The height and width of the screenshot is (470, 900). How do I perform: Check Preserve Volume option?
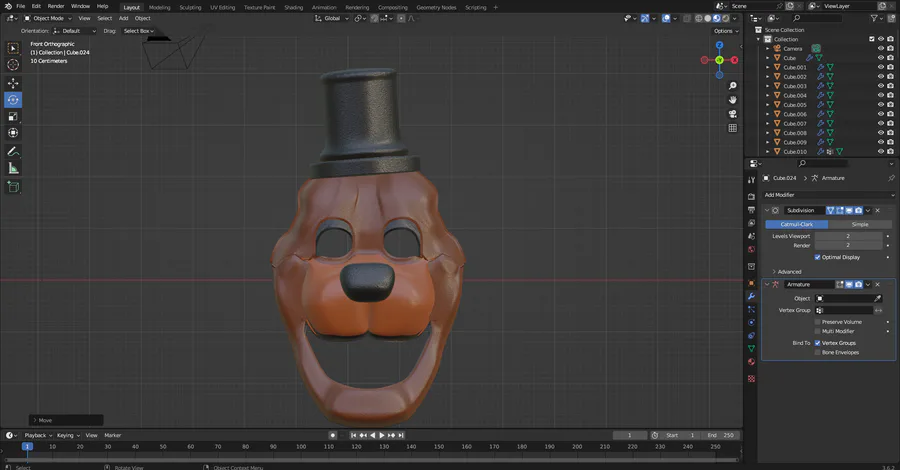coord(817,322)
